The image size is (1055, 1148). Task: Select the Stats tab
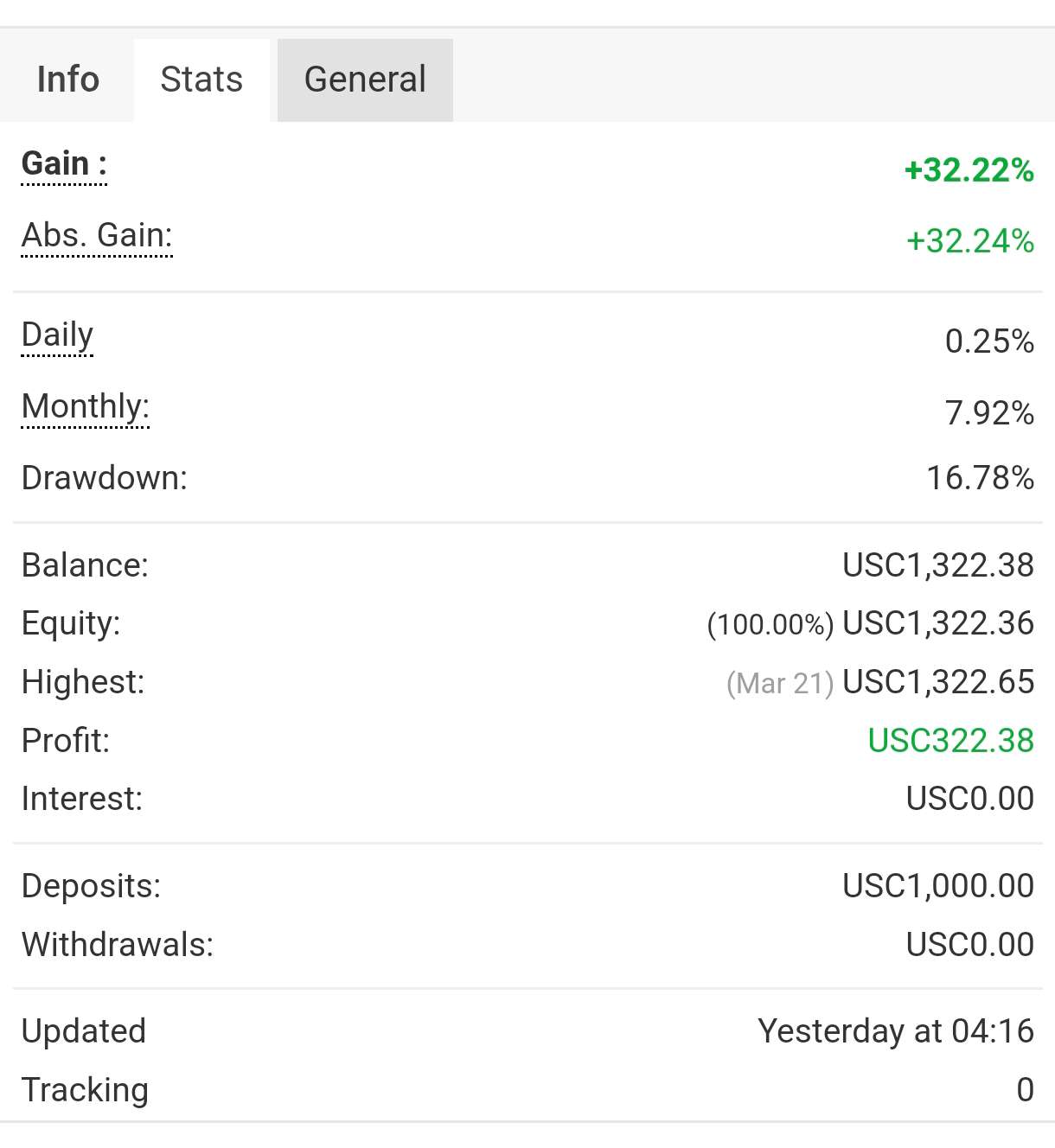(201, 80)
